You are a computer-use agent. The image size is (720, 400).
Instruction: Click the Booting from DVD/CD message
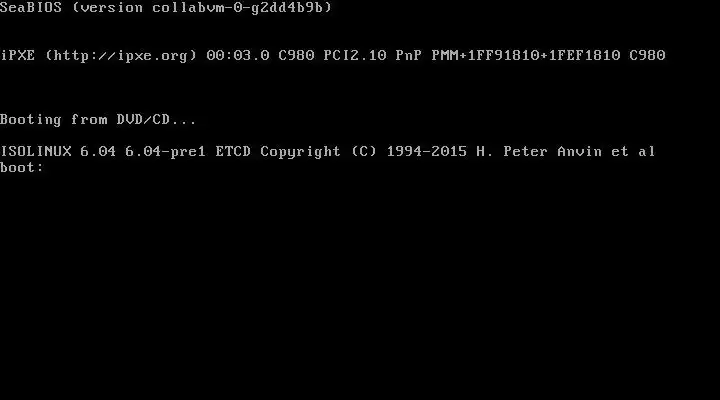coord(98,119)
